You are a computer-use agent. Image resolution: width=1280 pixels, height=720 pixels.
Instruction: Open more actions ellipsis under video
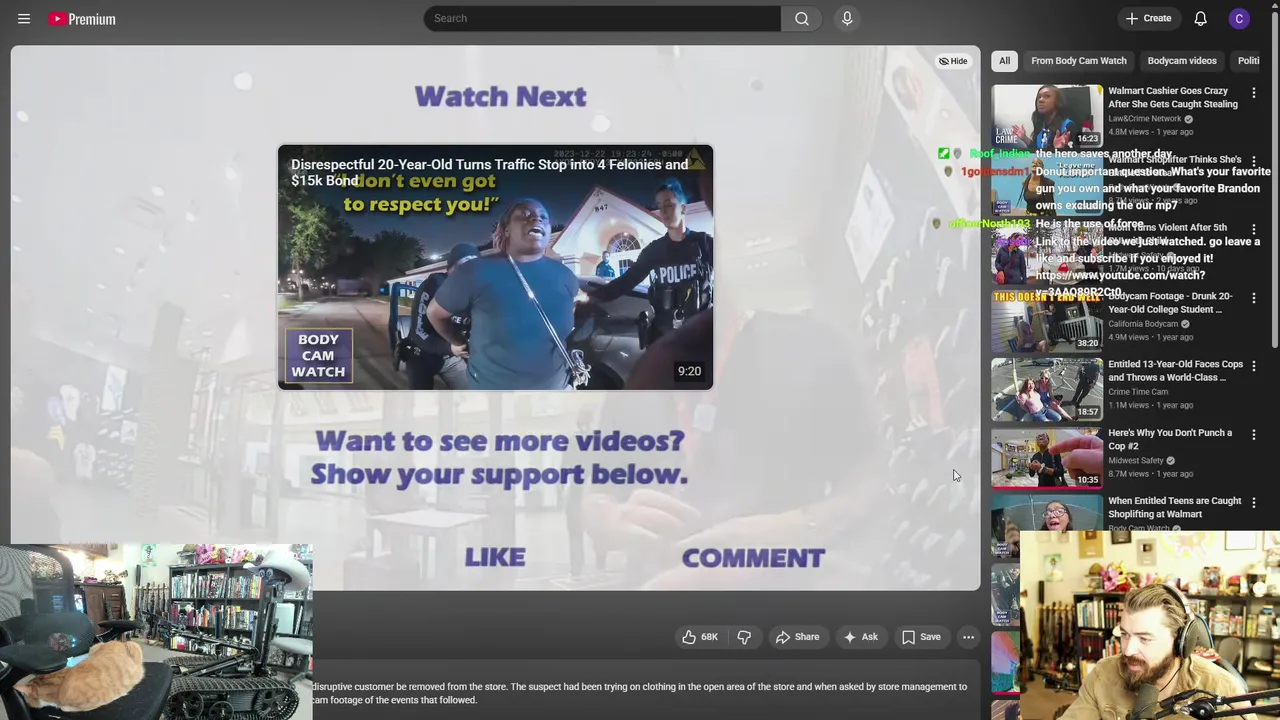(968, 637)
